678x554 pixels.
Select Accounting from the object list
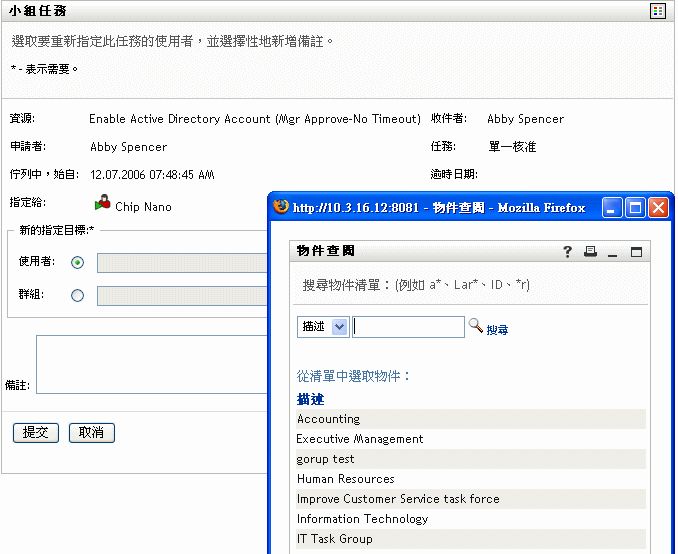pos(471,419)
